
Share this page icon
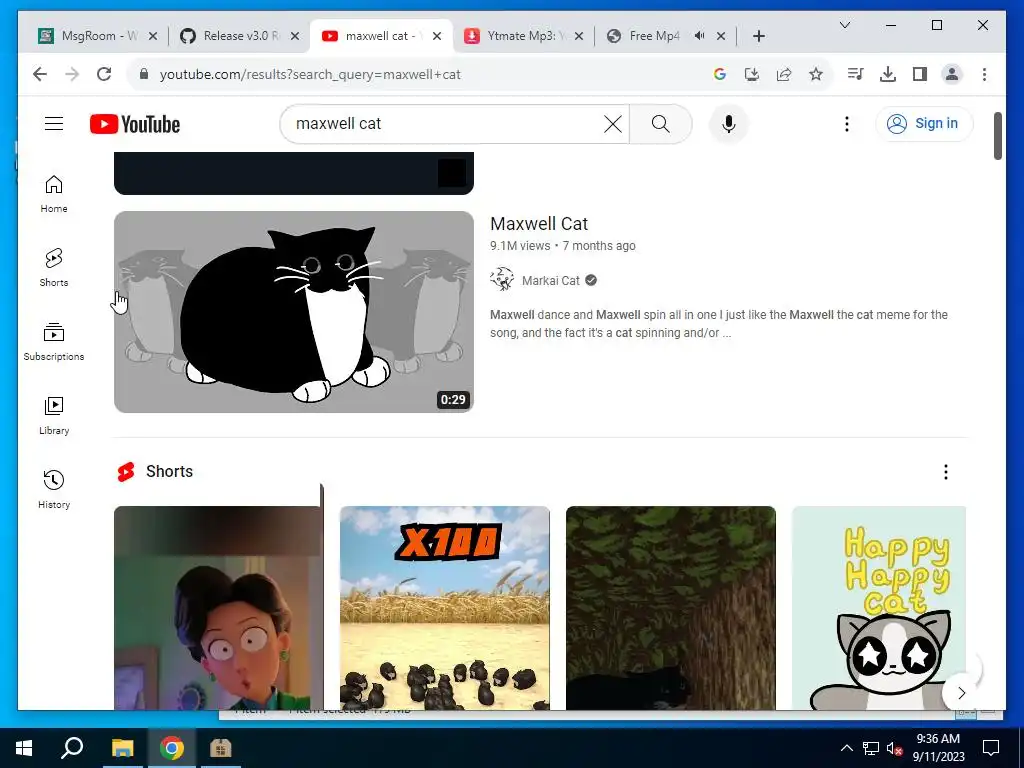click(784, 74)
